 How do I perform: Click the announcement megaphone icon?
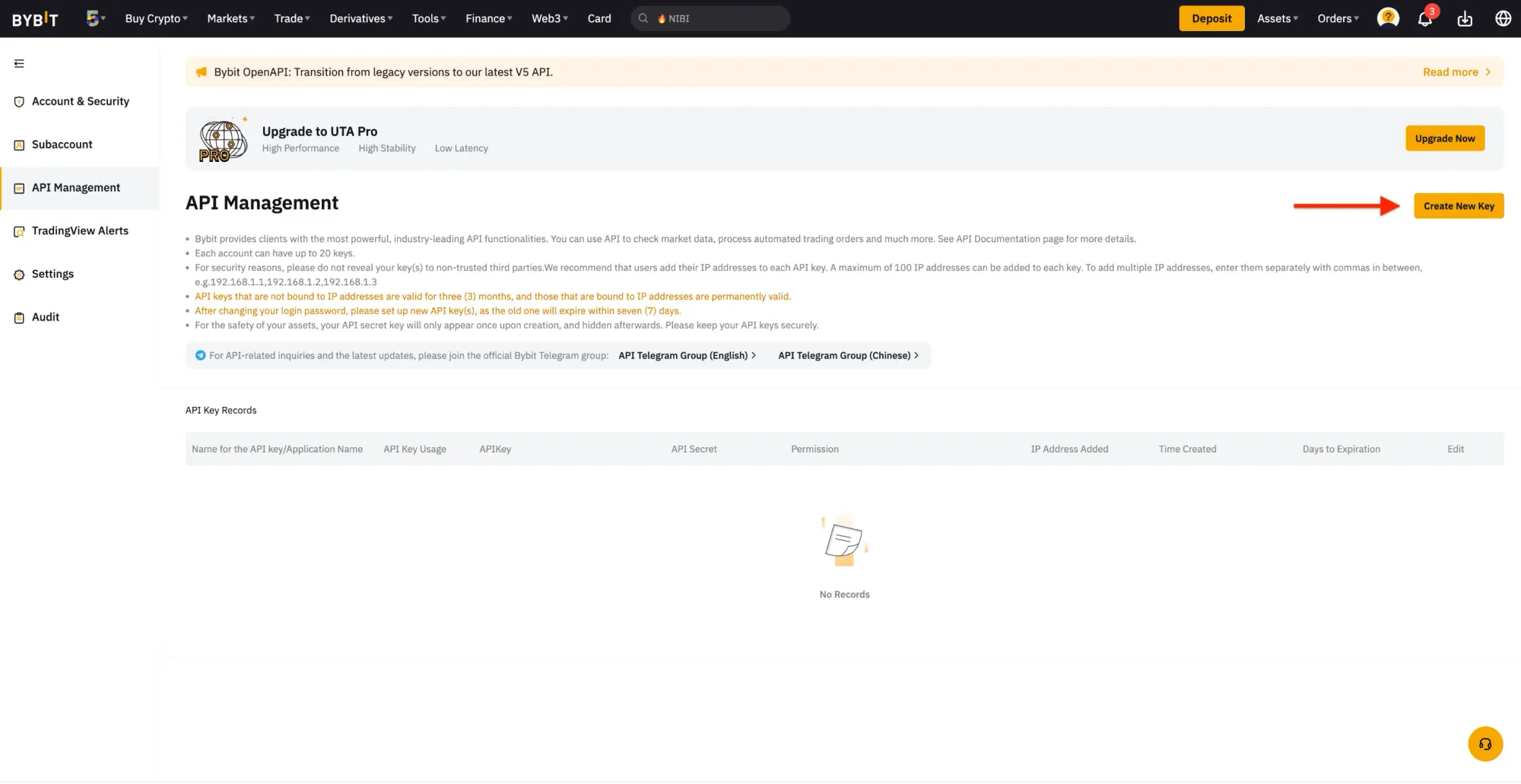point(202,72)
